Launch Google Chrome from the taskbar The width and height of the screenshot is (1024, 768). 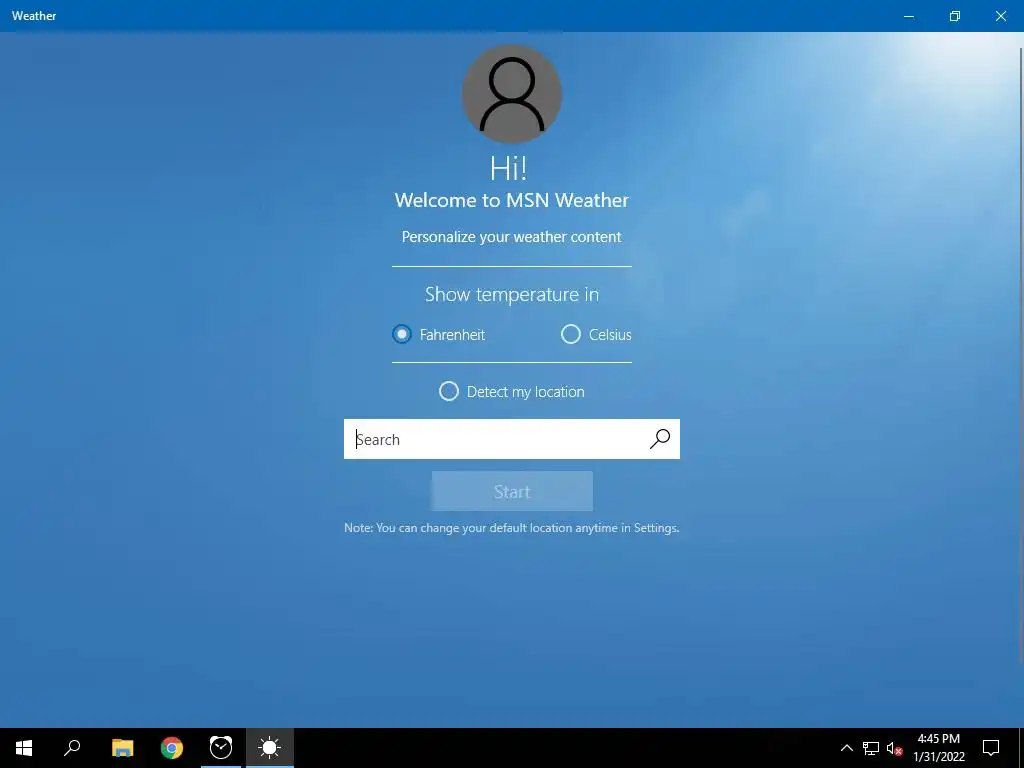[x=172, y=748]
